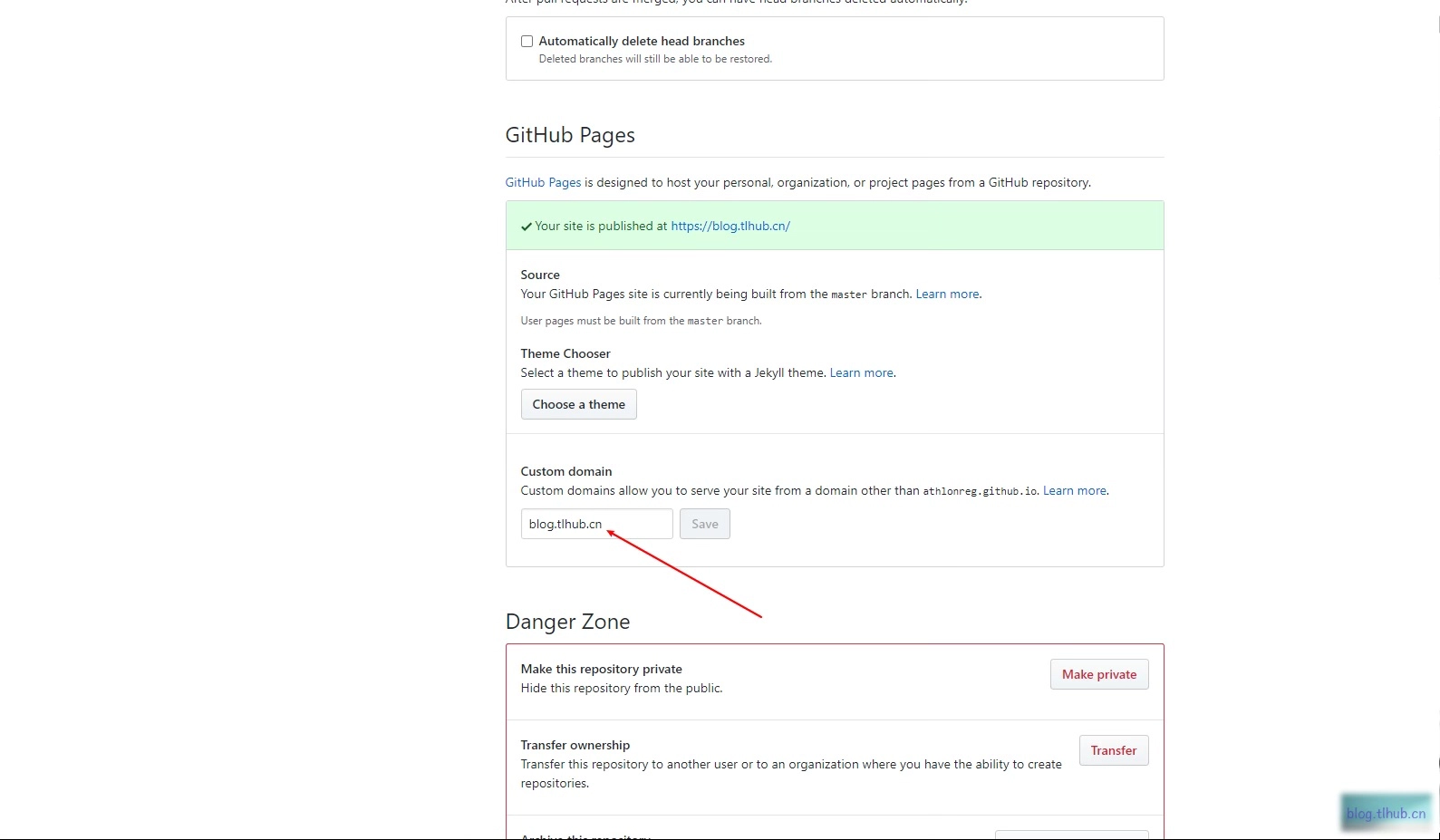Click the Save custom domain button
This screenshot has width=1440, height=840.
coord(704,524)
